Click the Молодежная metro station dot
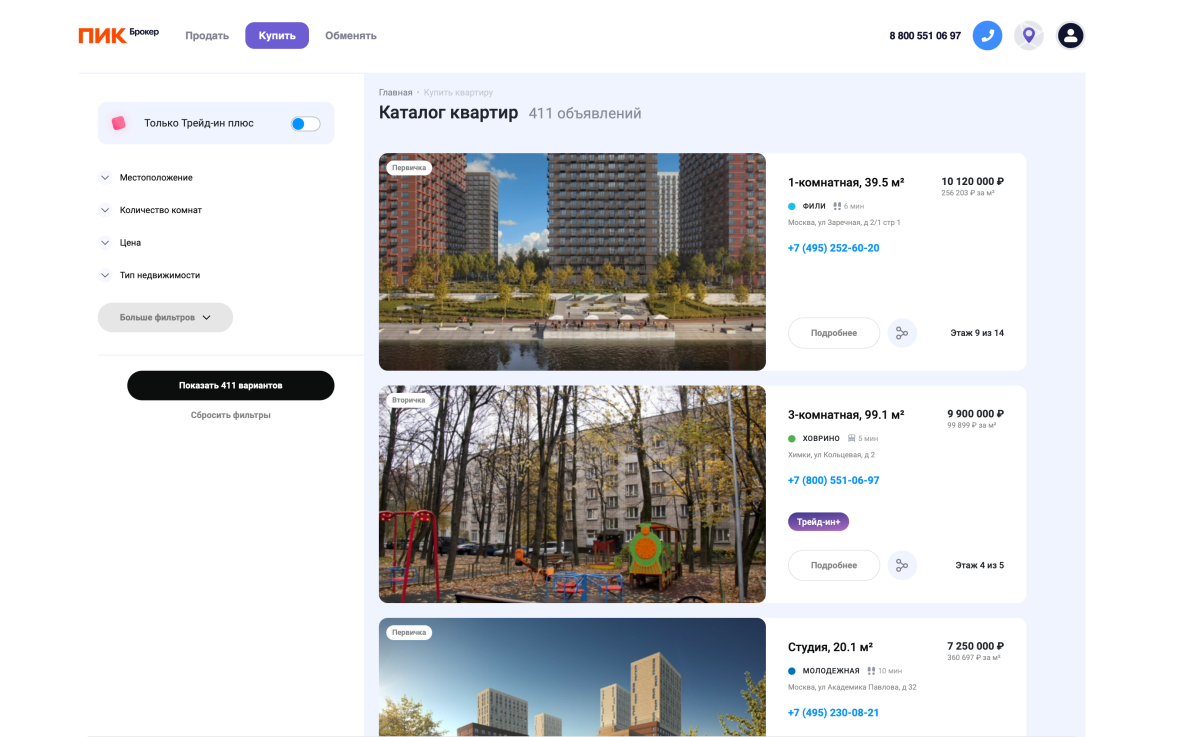Image resolution: width=1200 pixels, height=737 pixels. coord(792,671)
